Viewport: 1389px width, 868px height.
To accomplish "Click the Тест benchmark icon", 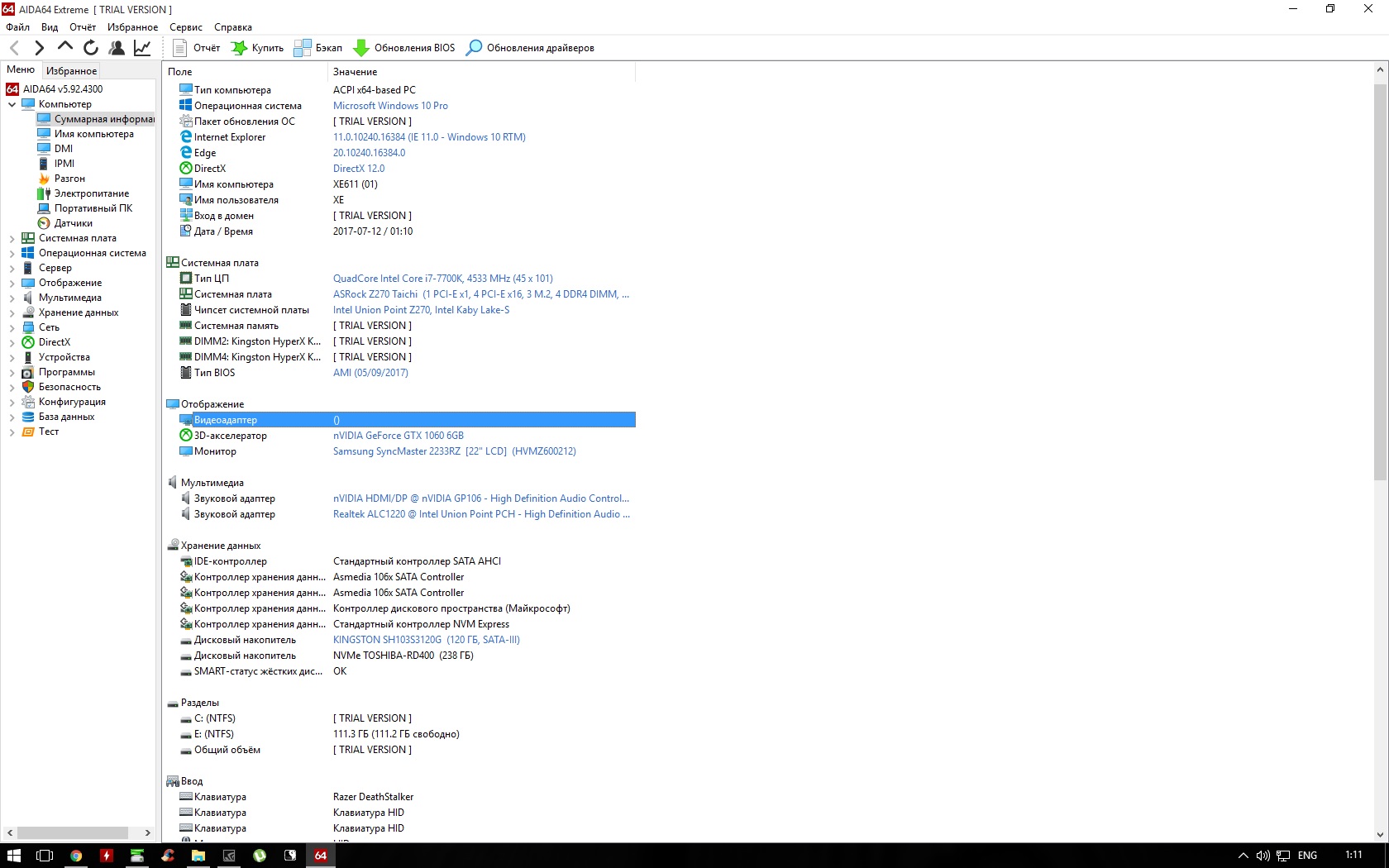I will click(28, 432).
